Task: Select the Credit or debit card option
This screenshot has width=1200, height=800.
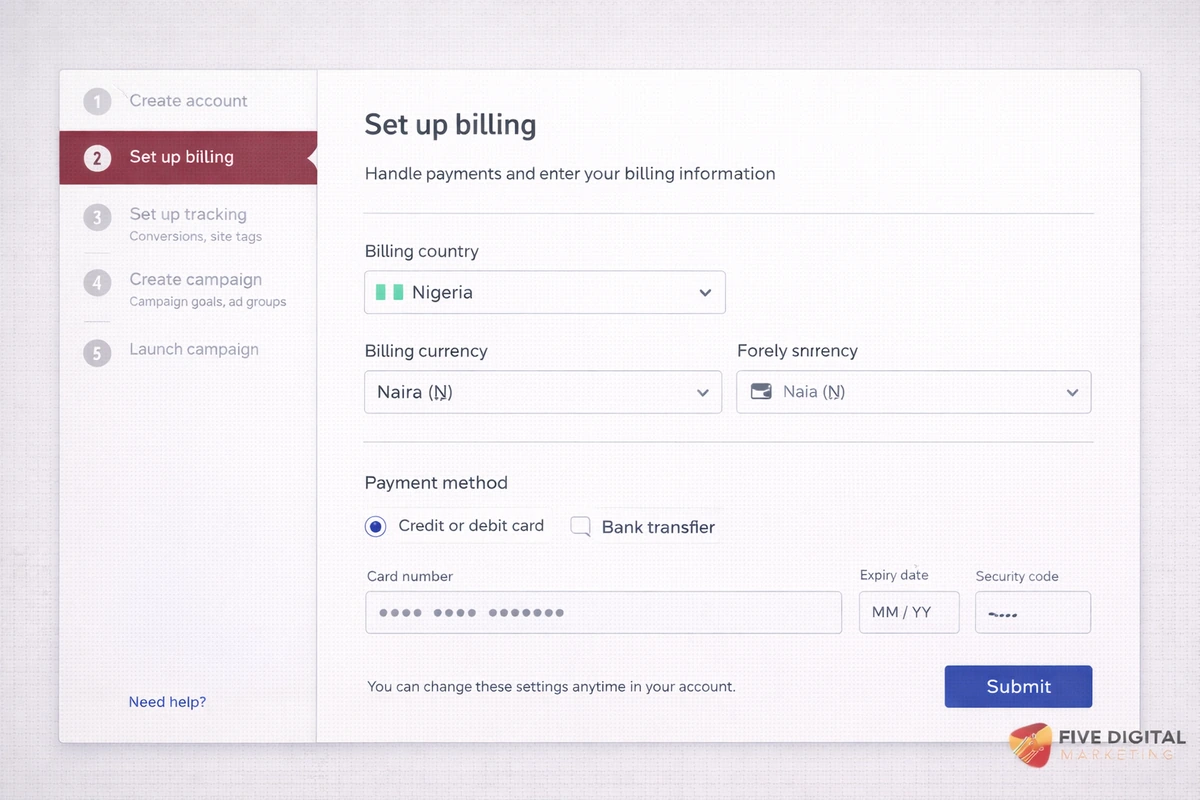Action: click(x=375, y=525)
